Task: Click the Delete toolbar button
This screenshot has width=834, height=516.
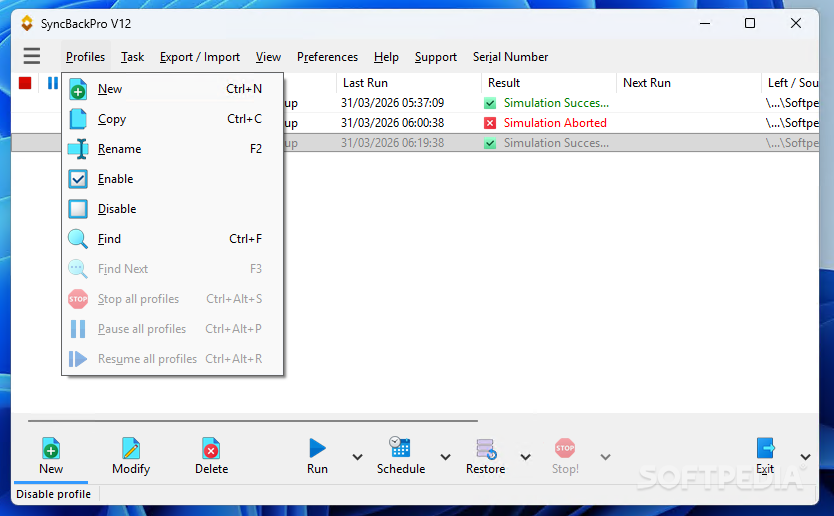Action: point(211,456)
